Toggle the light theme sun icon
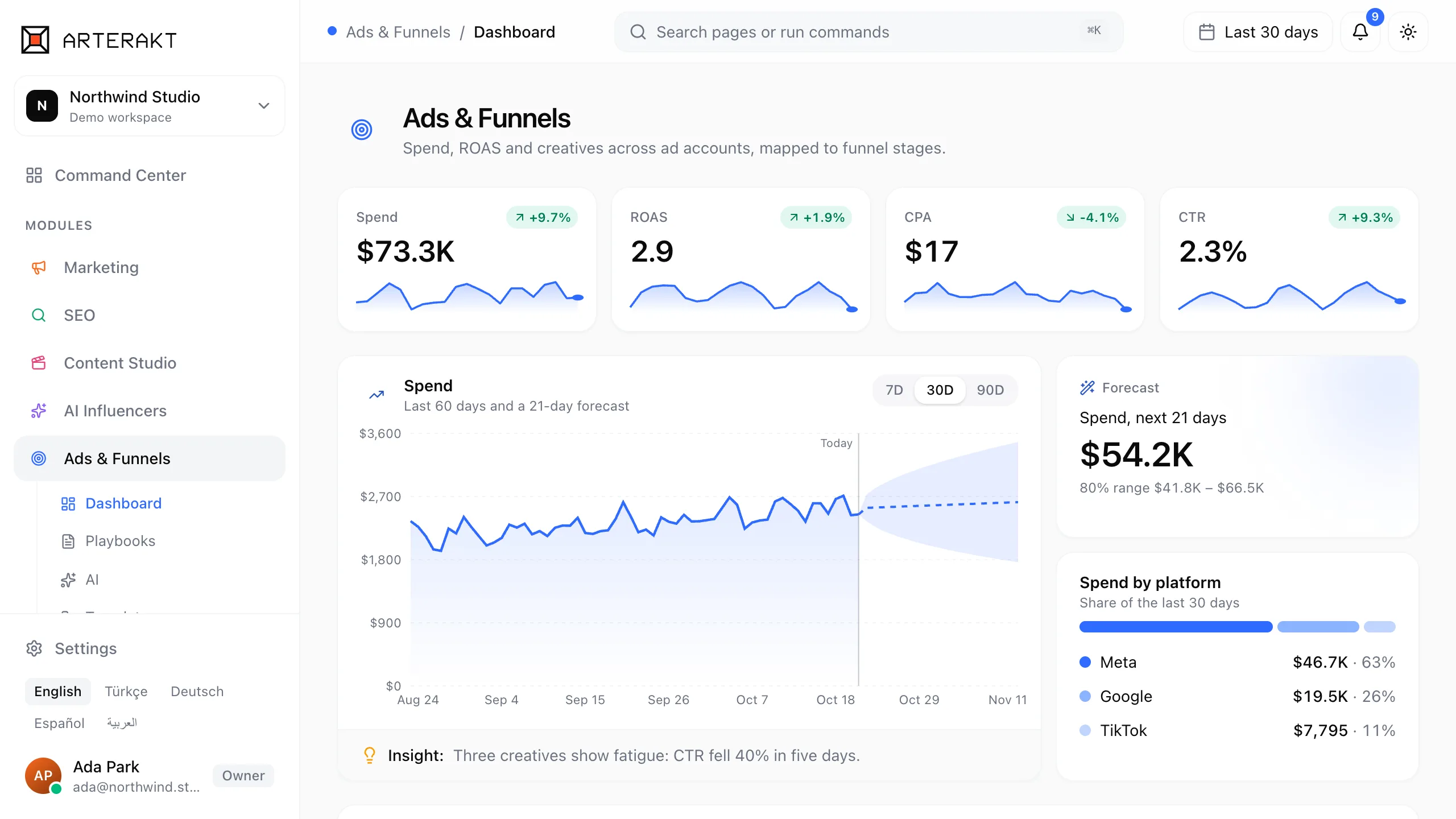The height and width of the screenshot is (819, 1456). [1408, 32]
